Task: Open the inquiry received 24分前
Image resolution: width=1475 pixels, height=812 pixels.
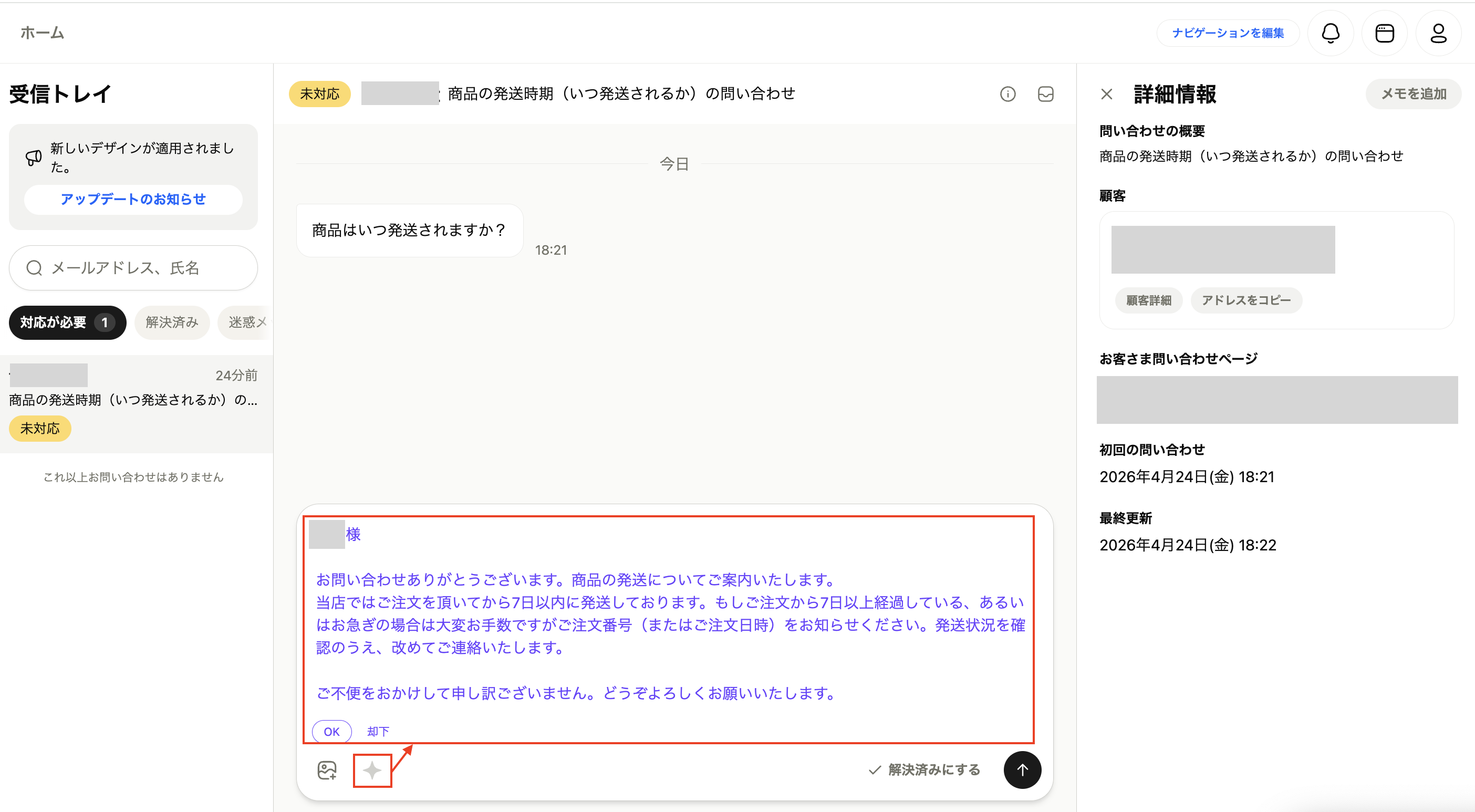Action: pyautogui.click(x=136, y=404)
